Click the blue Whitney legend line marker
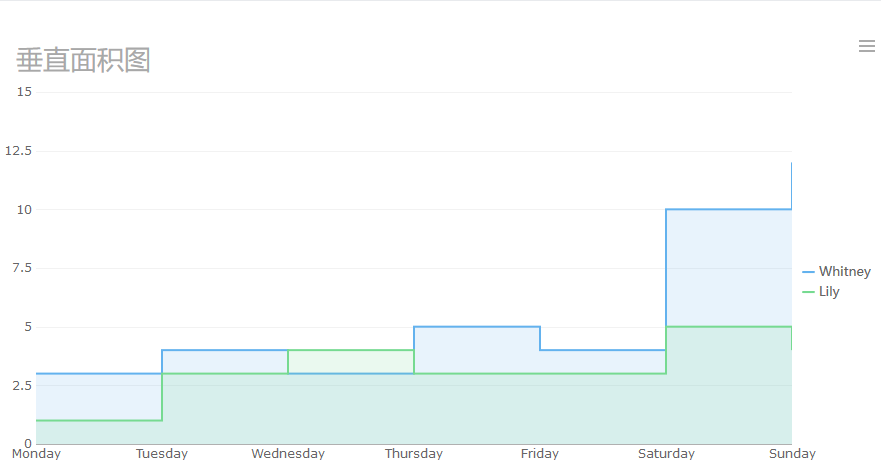Image resolution: width=881 pixels, height=474 pixels. tap(808, 271)
